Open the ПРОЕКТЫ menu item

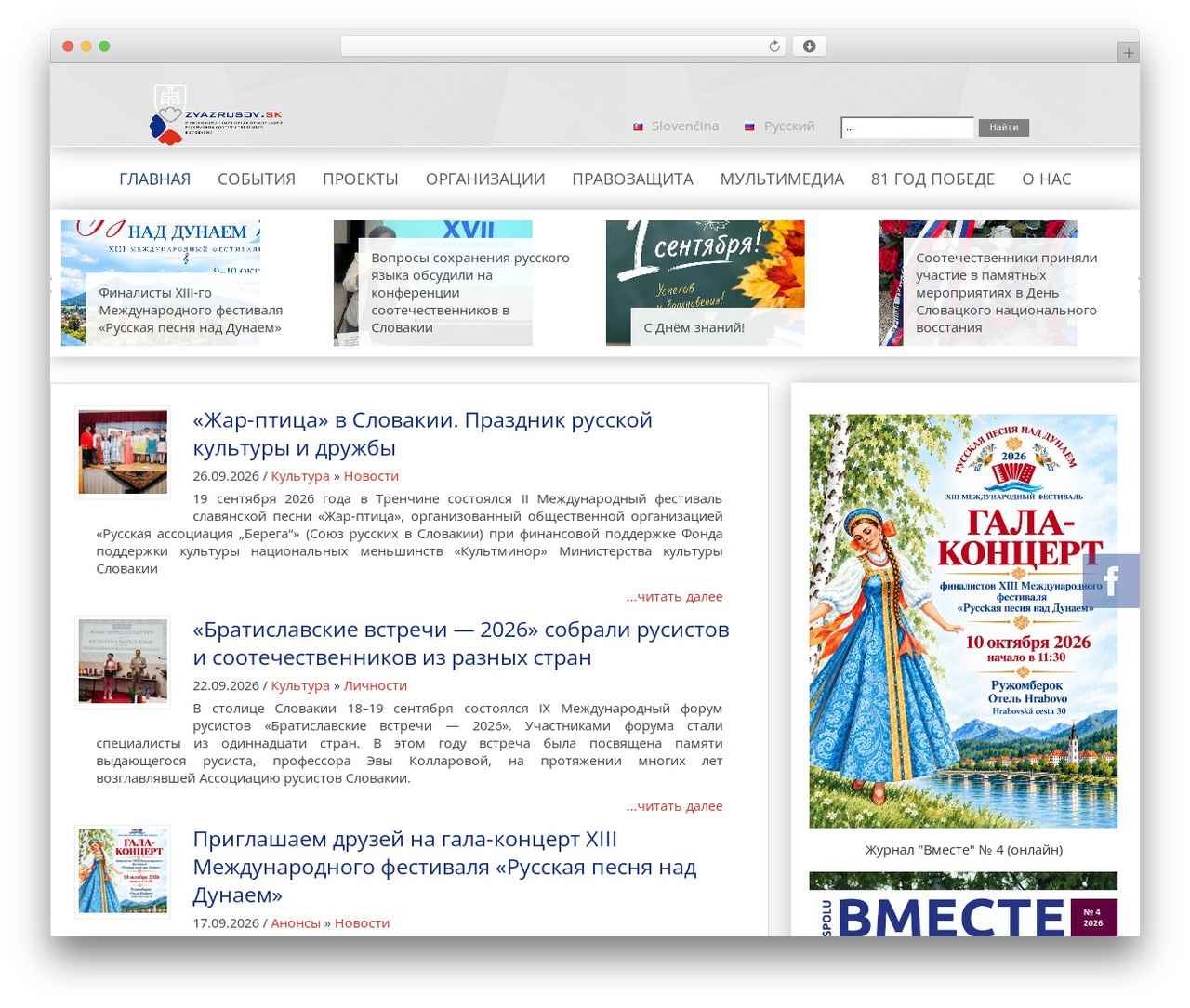(x=361, y=179)
